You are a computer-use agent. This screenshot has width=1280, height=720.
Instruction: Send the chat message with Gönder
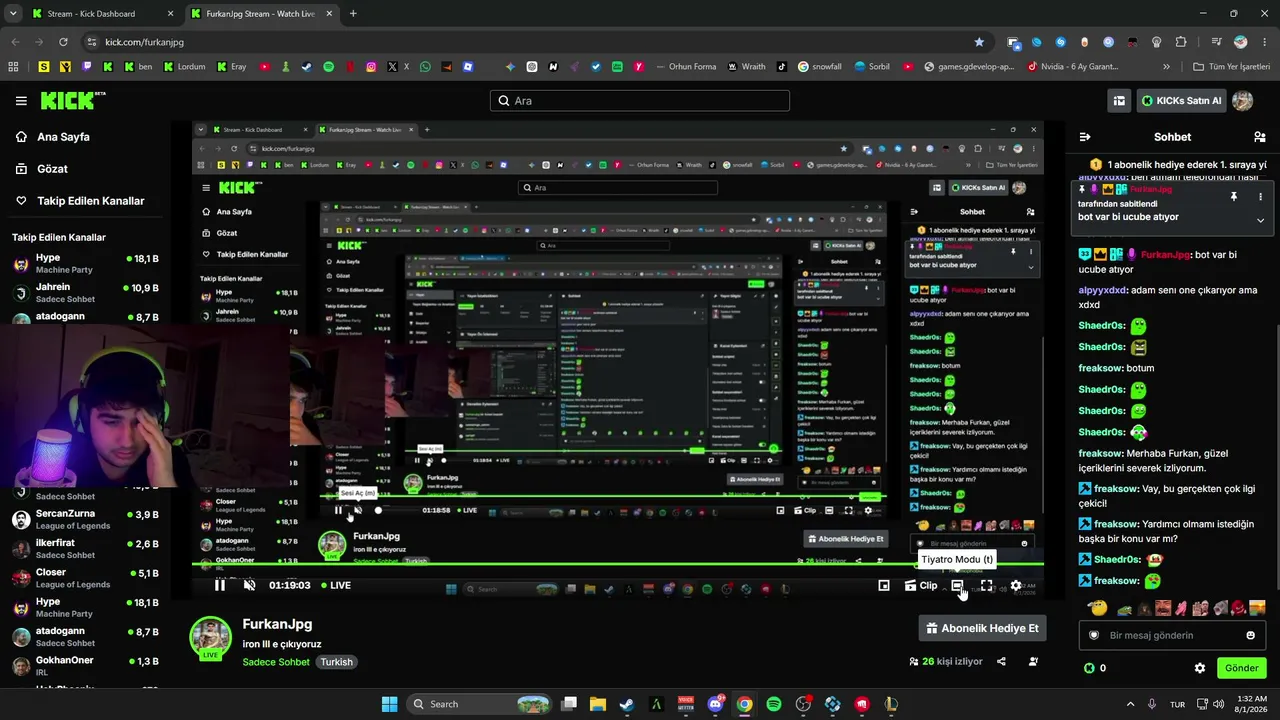tap(1242, 668)
